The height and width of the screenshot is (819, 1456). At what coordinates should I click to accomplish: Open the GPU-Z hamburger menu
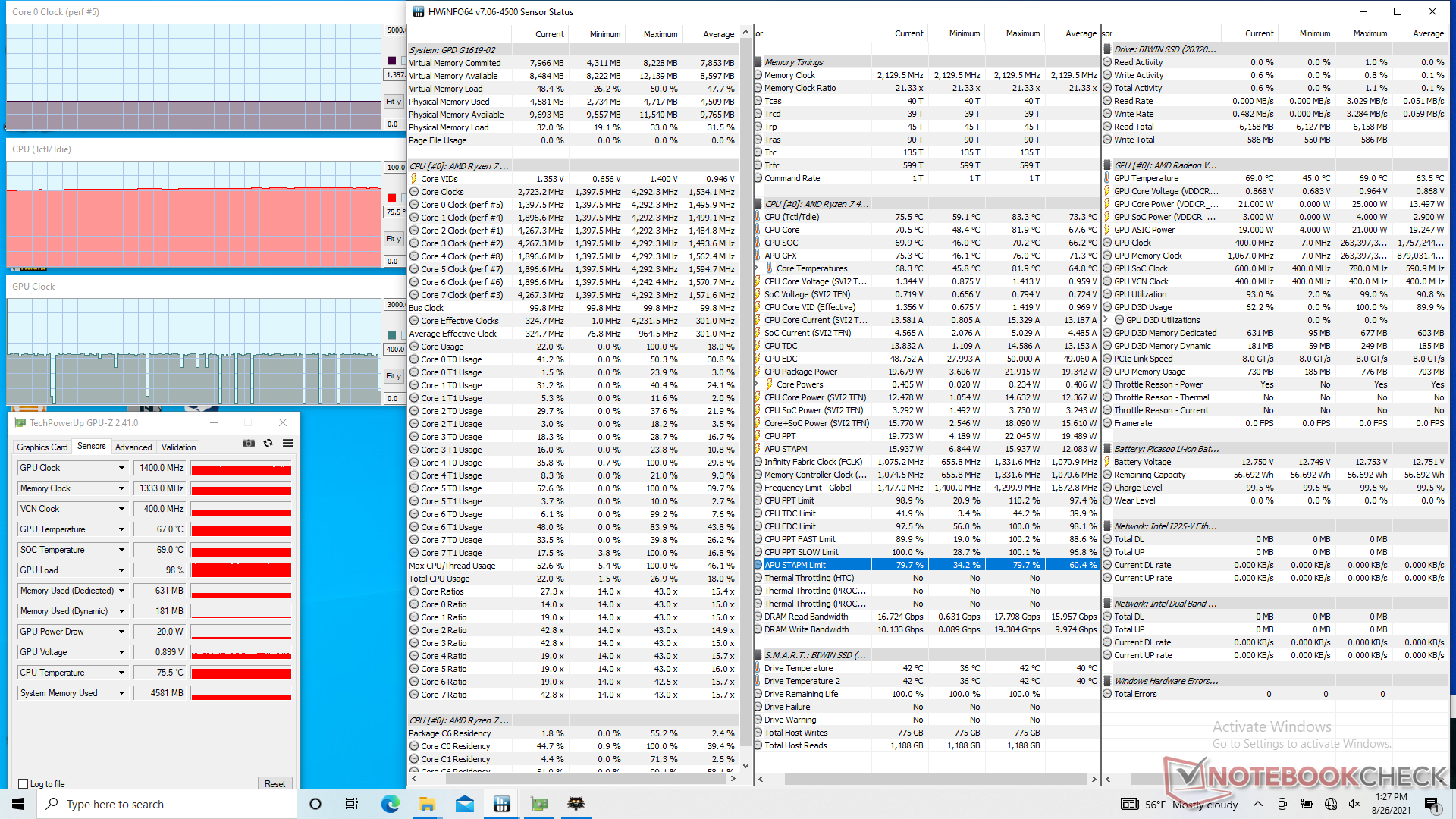click(x=287, y=444)
